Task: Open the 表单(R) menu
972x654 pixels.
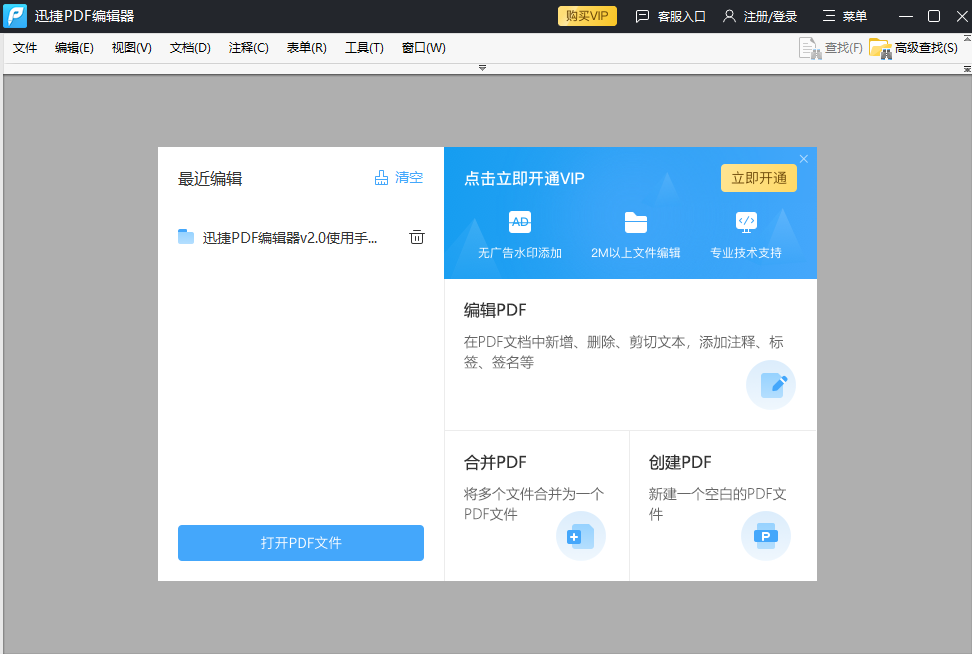Action: click(x=306, y=48)
